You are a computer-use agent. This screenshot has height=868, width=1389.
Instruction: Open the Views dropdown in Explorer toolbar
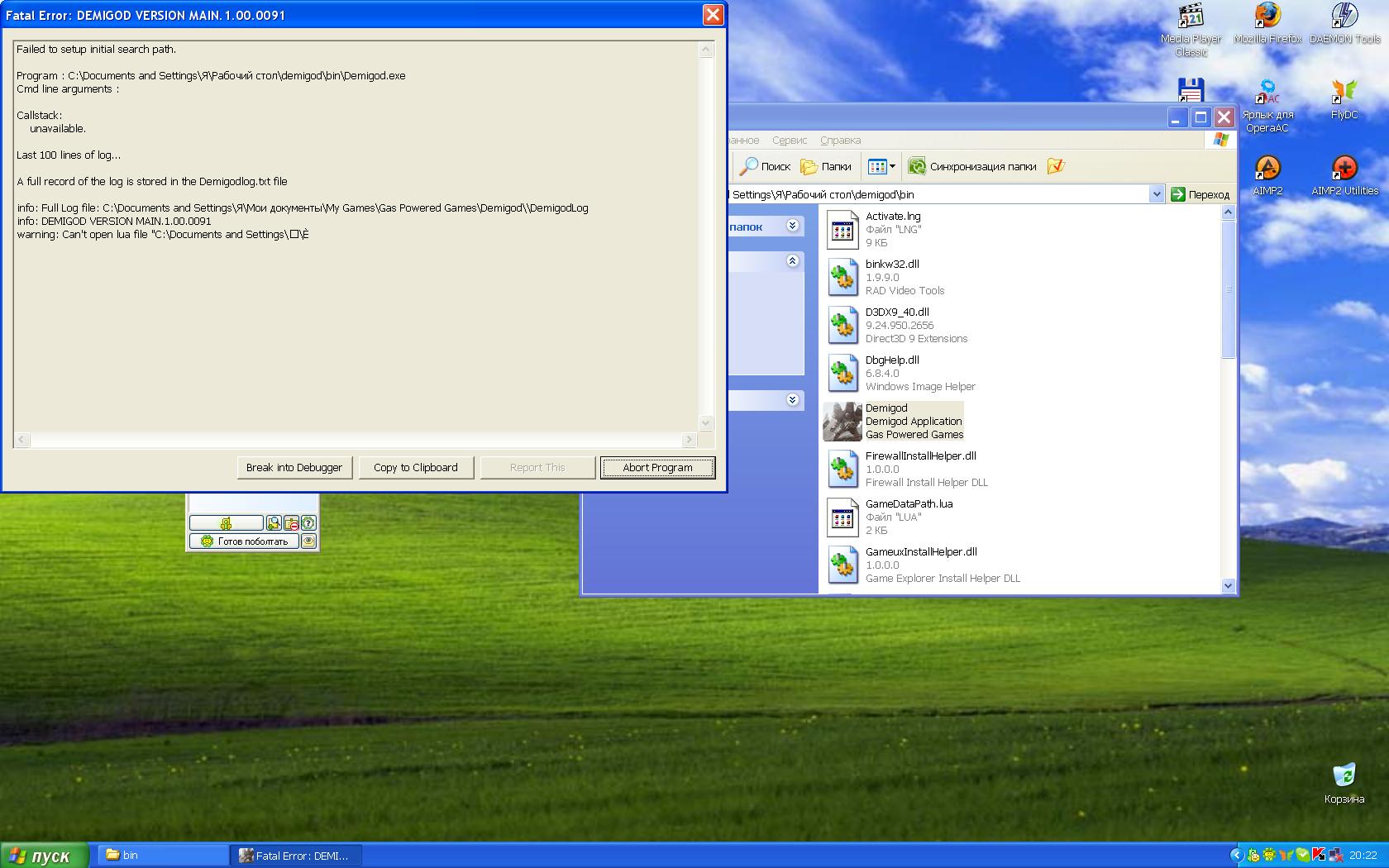click(881, 166)
